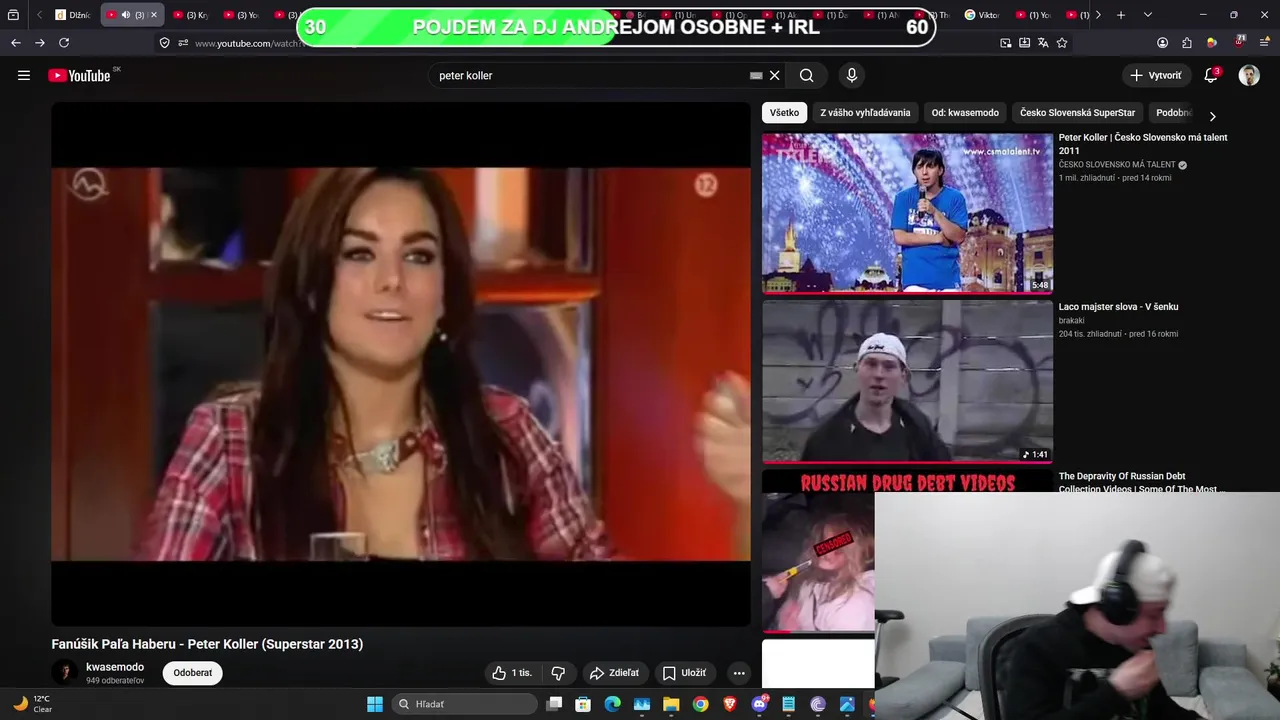Subscribe with the Odoberať button
The image size is (1280, 720).
click(193, 673)
